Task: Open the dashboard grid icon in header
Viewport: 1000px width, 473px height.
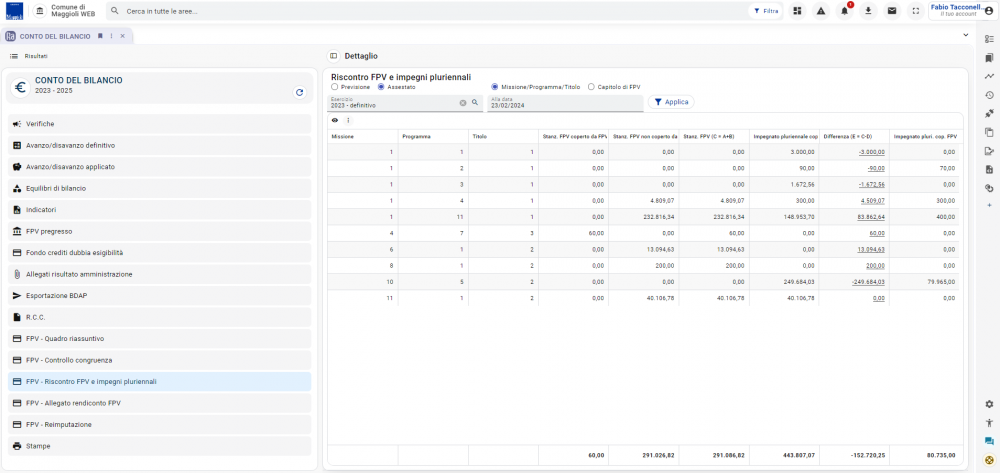Action: point(797,11)
